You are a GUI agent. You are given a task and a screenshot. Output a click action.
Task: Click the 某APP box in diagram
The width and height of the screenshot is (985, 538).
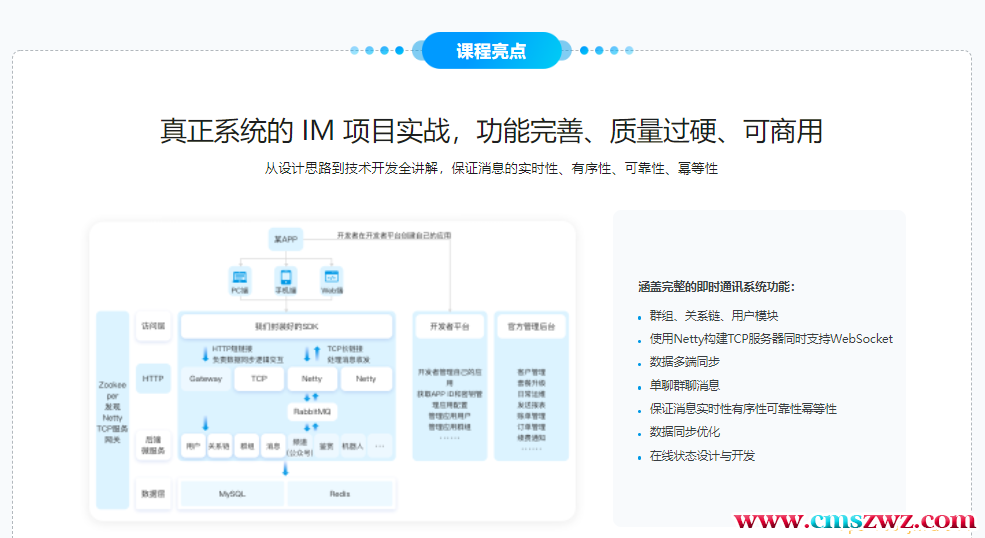tap(286, 239)
